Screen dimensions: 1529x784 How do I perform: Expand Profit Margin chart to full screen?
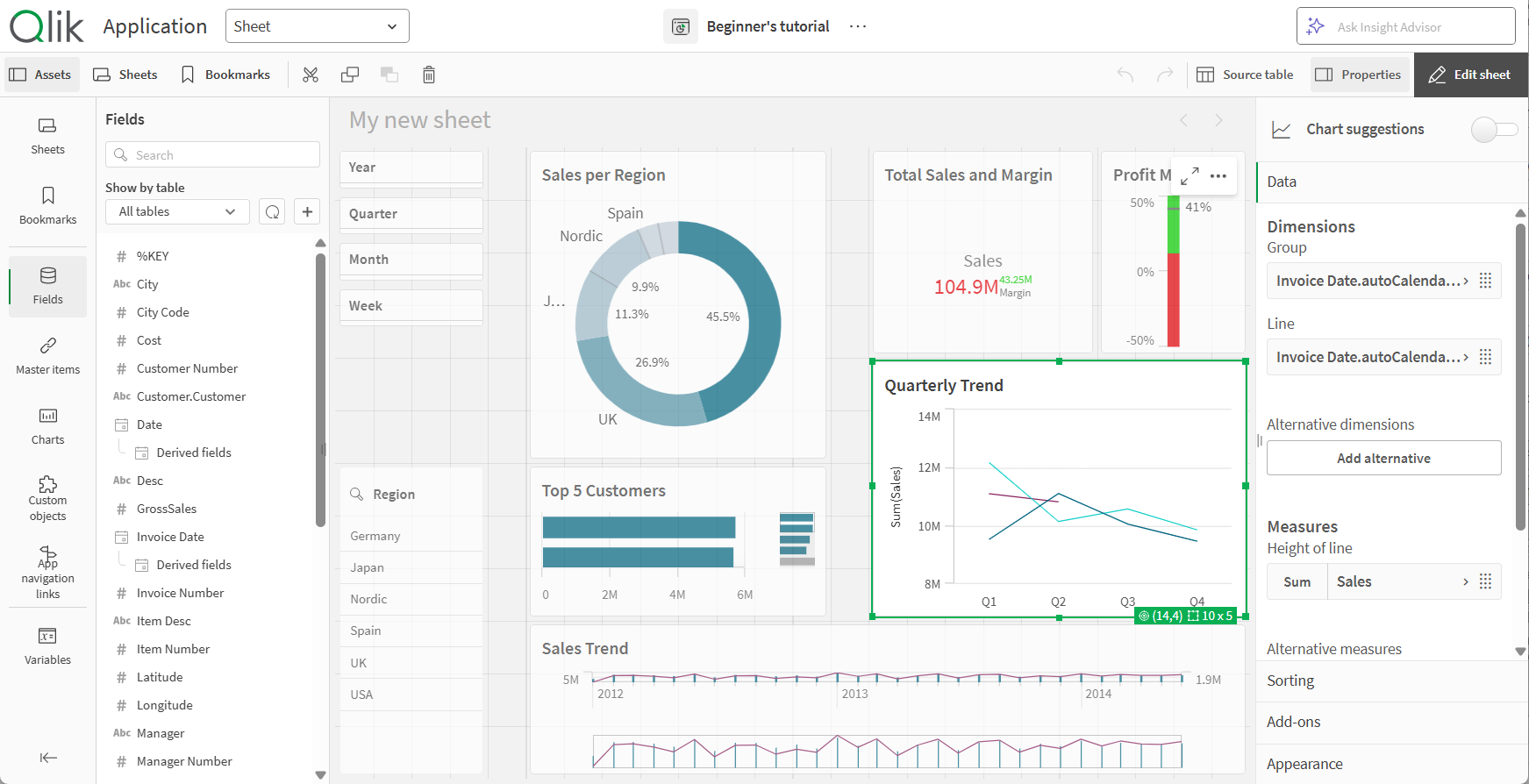click(1190, 176)
